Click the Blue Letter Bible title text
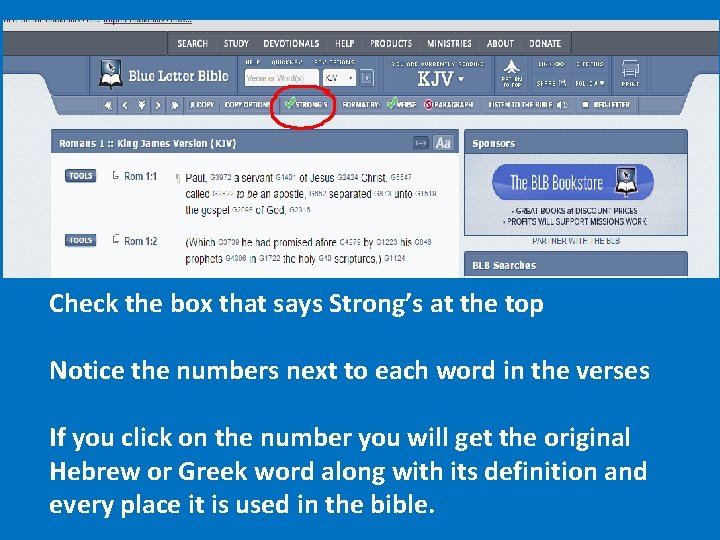The height and width of the screenshot is (540, 720). pos(178,76)
